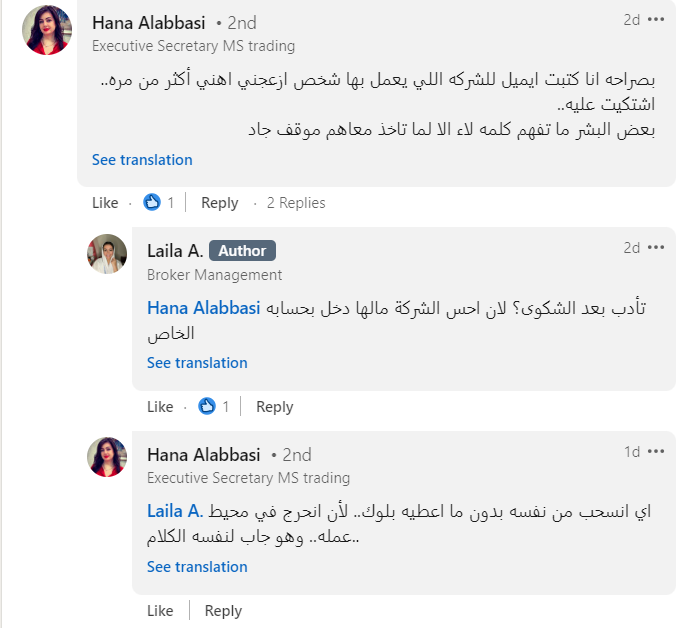Click like reaction icon under Laila's reply
This screenshot has width=677, height=628.
click(207, 406)
